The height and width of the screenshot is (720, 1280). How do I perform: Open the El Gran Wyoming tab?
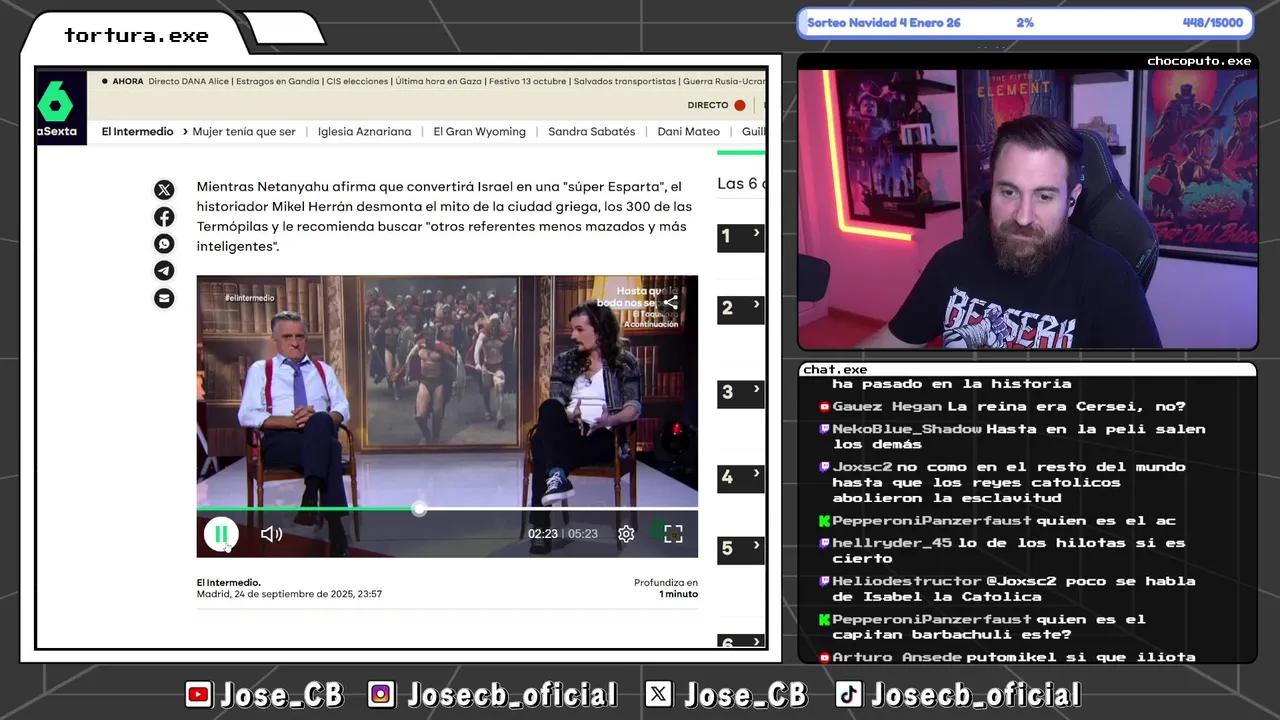click(479, 132)
